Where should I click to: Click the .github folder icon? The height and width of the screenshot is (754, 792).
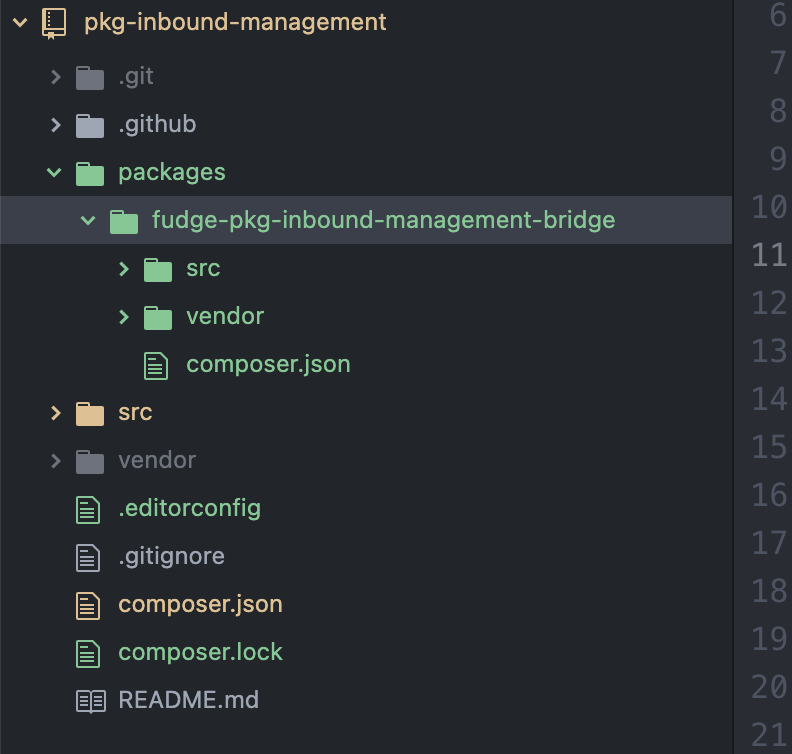coord(90,126)
